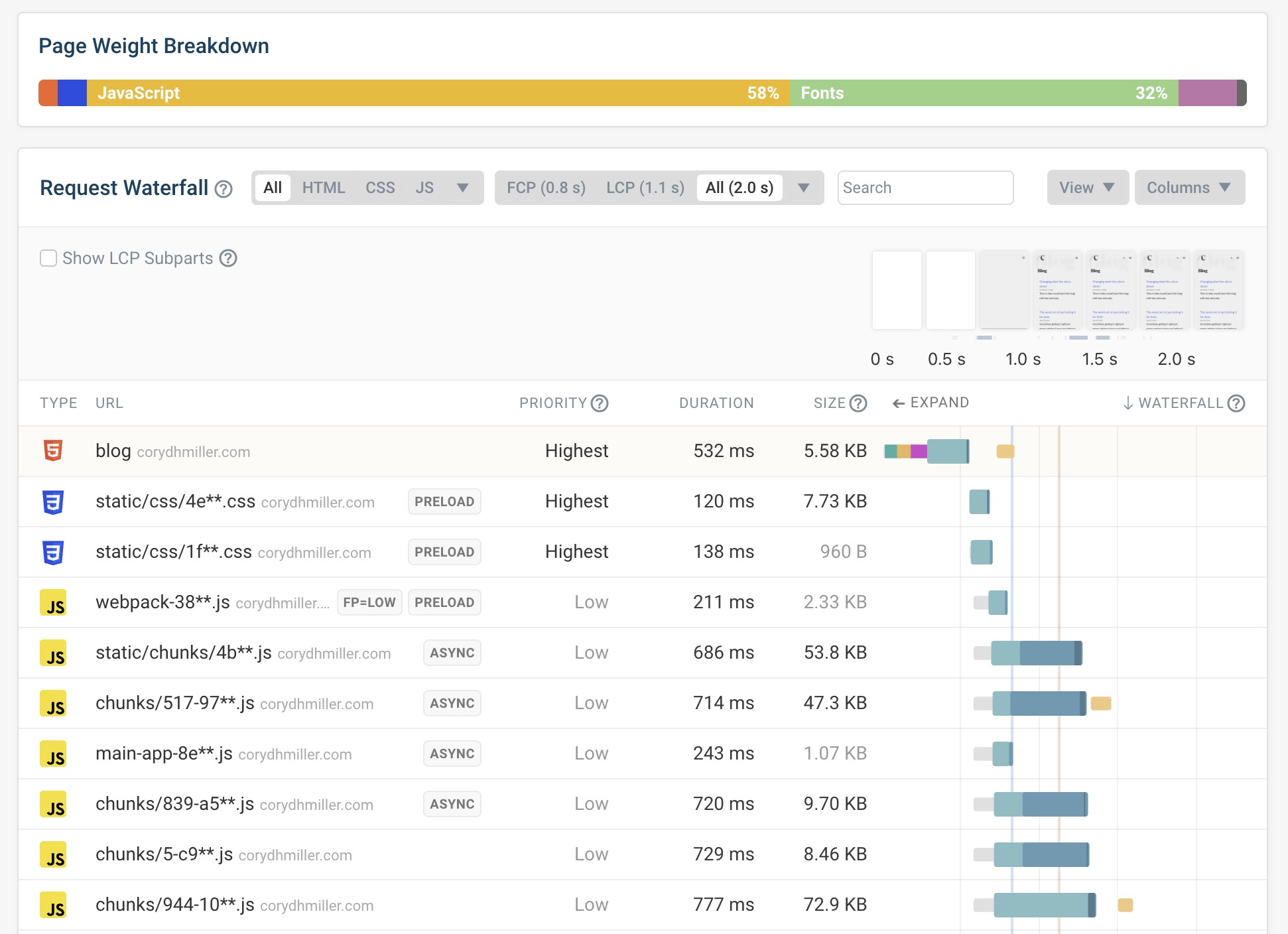Screen dimensions: 1288x934
Task: Click FP=LOW badge on webpack row
Action: click(x=369, y=602)
